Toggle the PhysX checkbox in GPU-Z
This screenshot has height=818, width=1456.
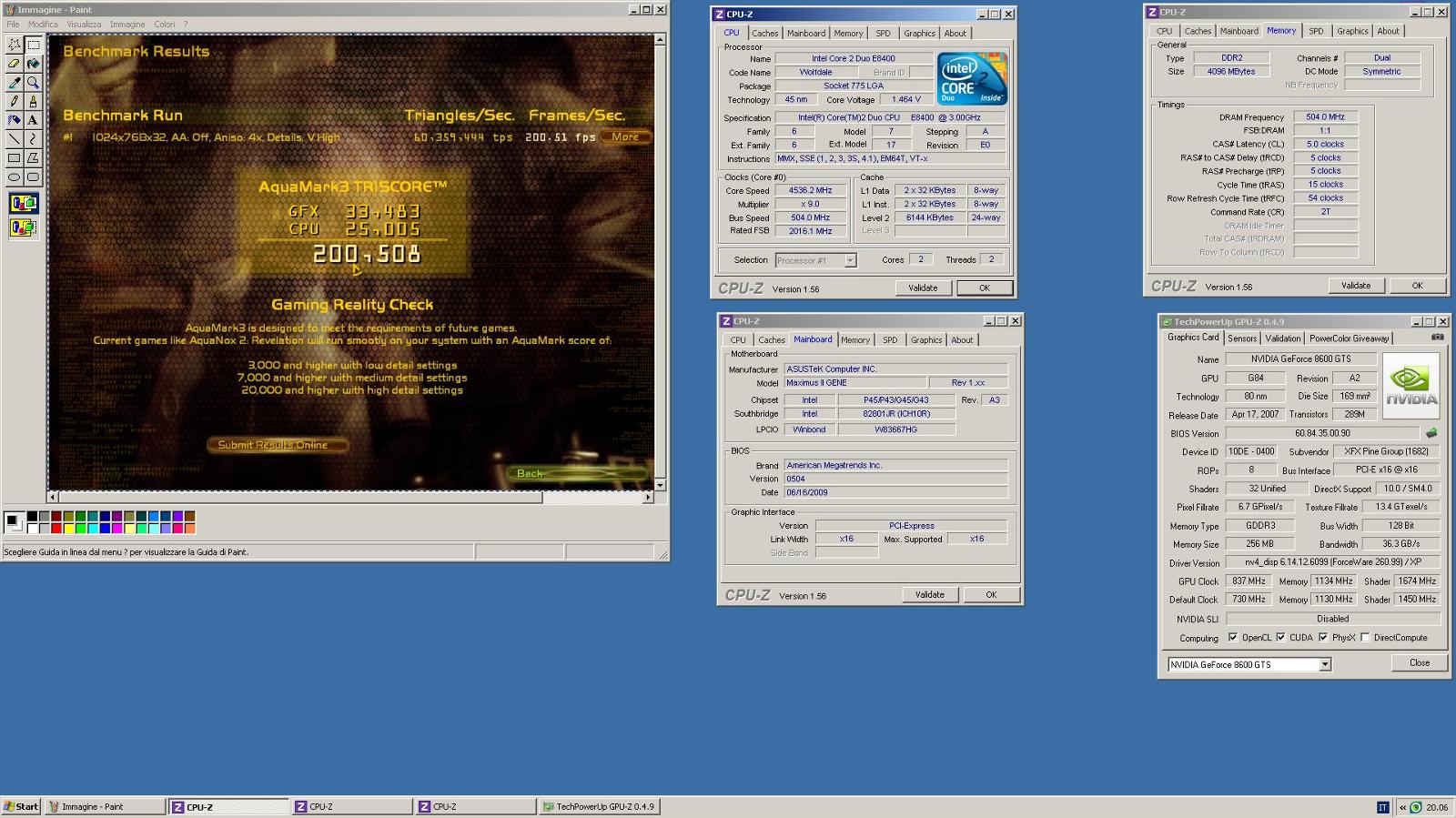[1323, 637]
